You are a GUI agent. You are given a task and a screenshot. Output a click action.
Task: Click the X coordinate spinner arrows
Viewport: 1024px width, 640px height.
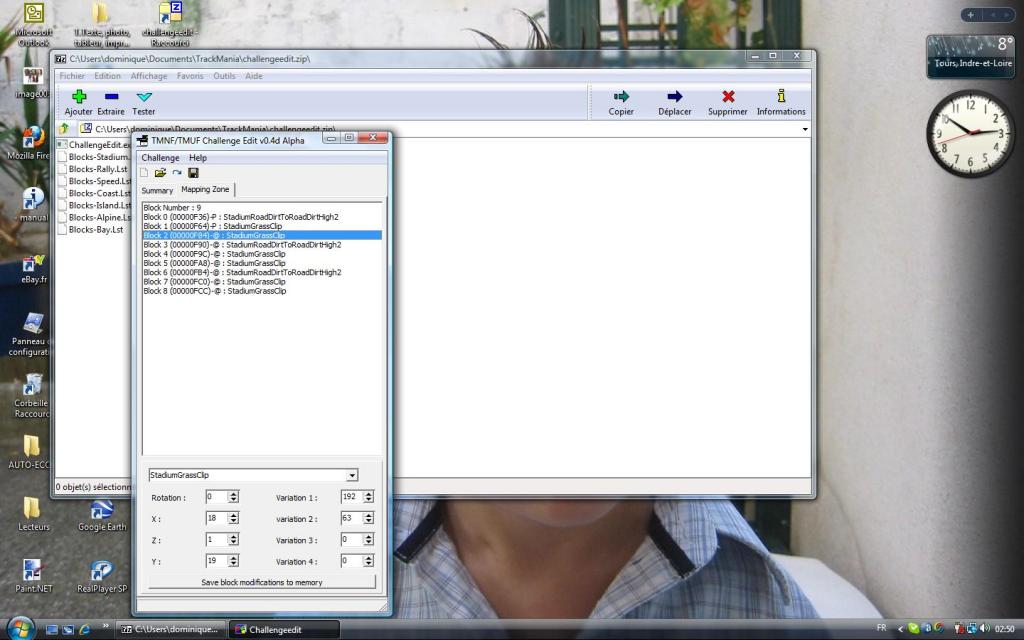tap(233, 519)
